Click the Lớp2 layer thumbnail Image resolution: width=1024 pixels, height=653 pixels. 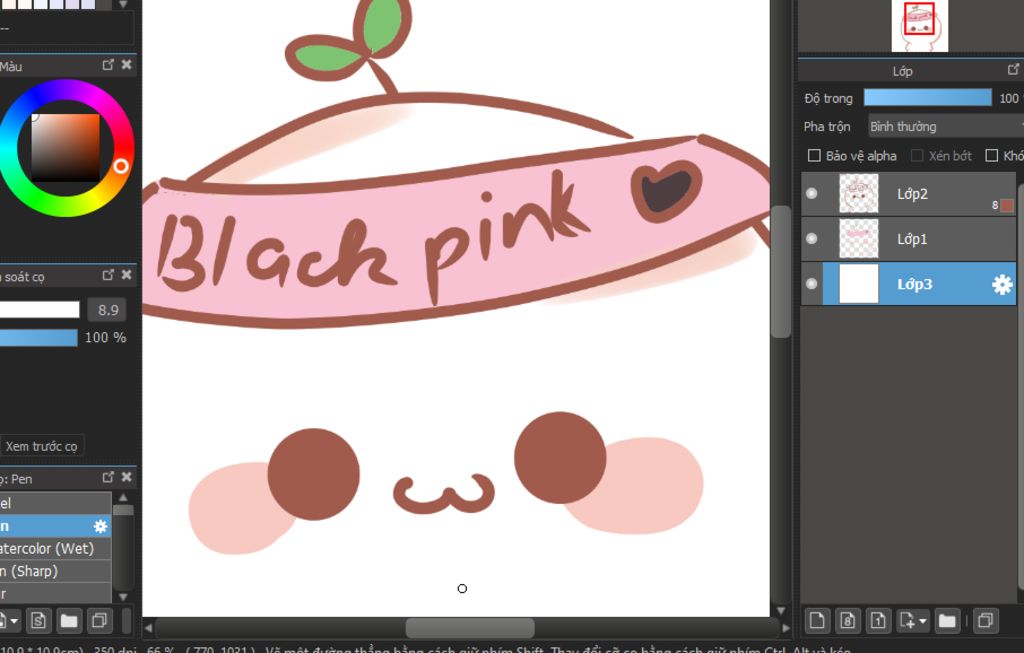point(859,193)
